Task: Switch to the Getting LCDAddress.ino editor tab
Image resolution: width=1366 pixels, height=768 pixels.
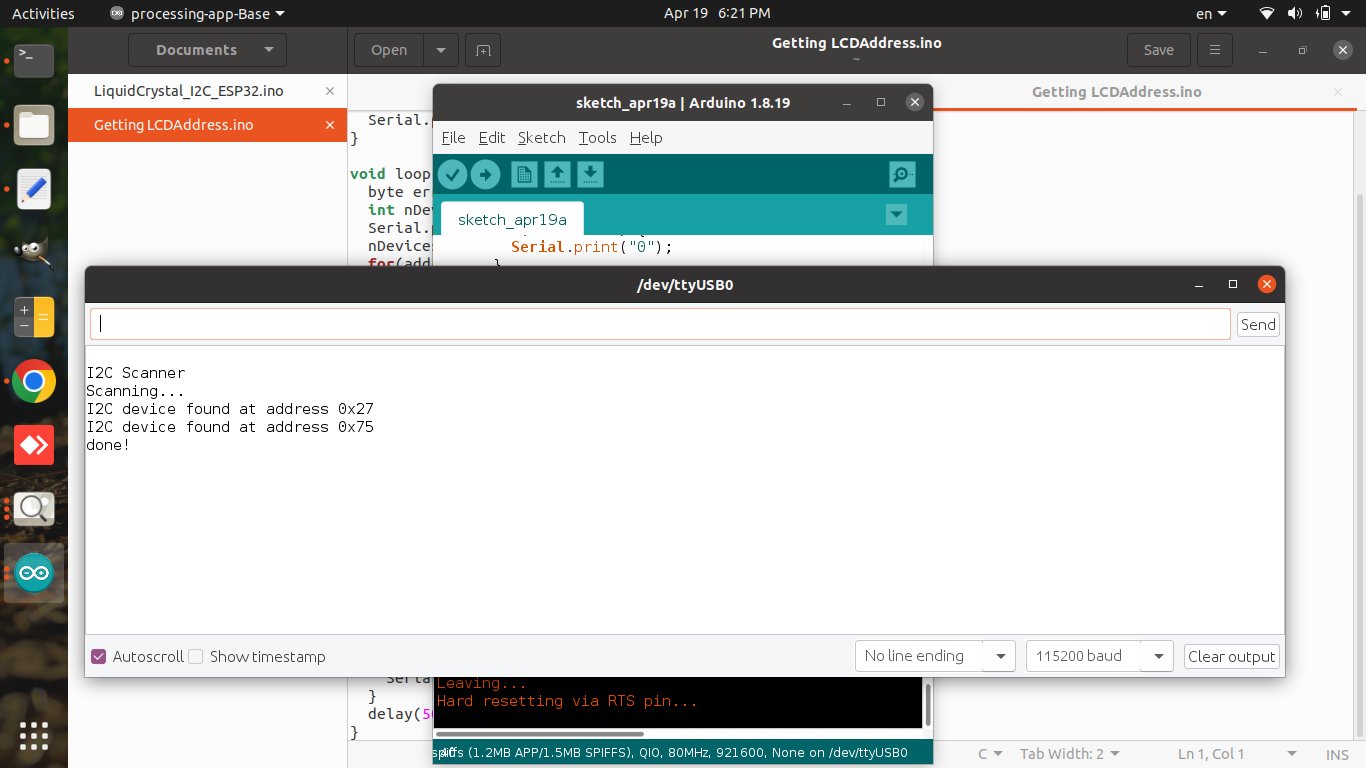Action: pos(1116,92)
